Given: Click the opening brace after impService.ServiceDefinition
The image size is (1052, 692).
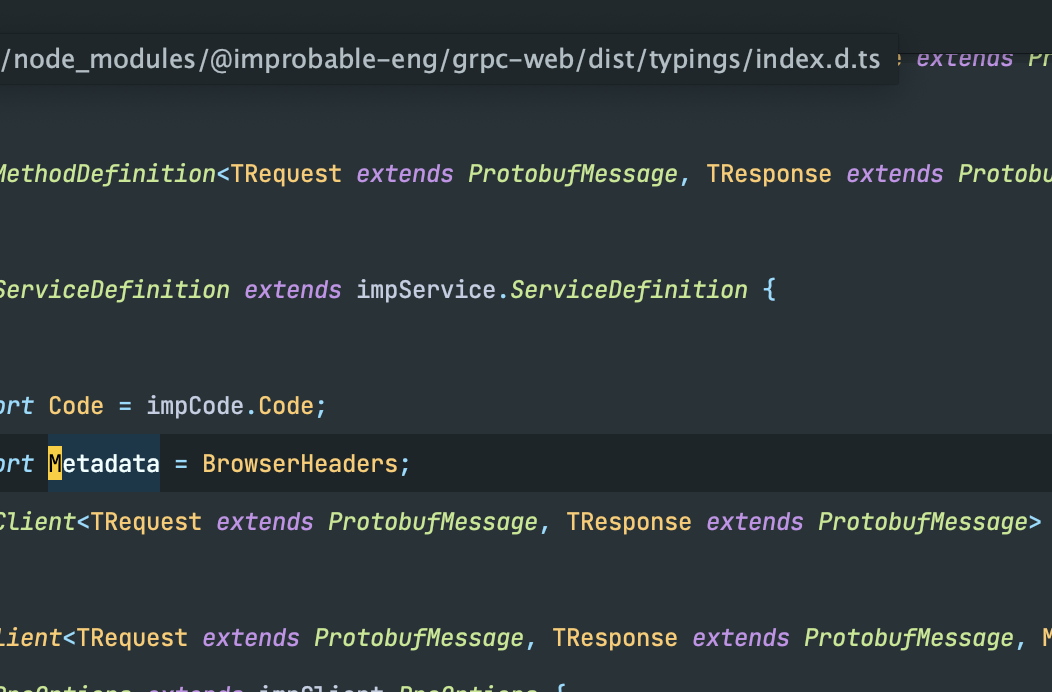Looking at the screenshot, I should click(770, 290).
